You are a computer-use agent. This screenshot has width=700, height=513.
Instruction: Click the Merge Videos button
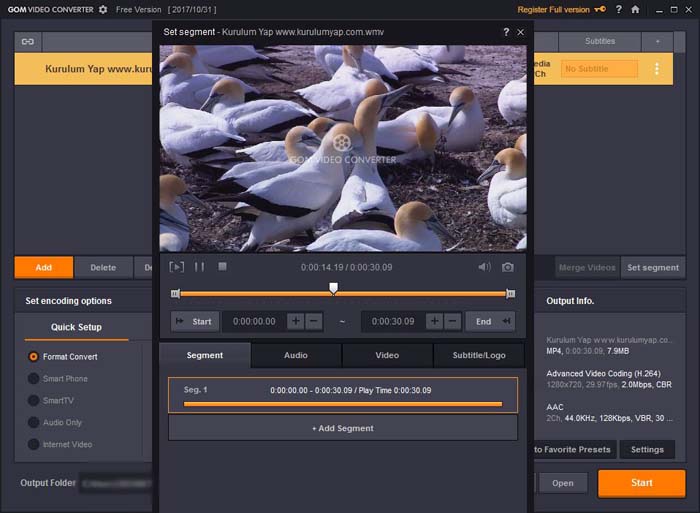pos(587,267)
